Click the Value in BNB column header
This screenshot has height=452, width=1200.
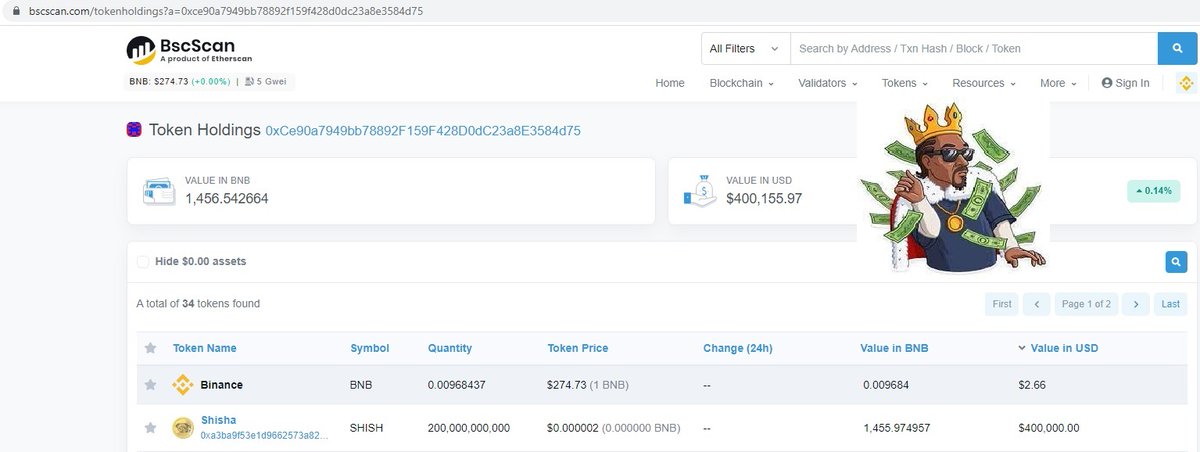894,348
